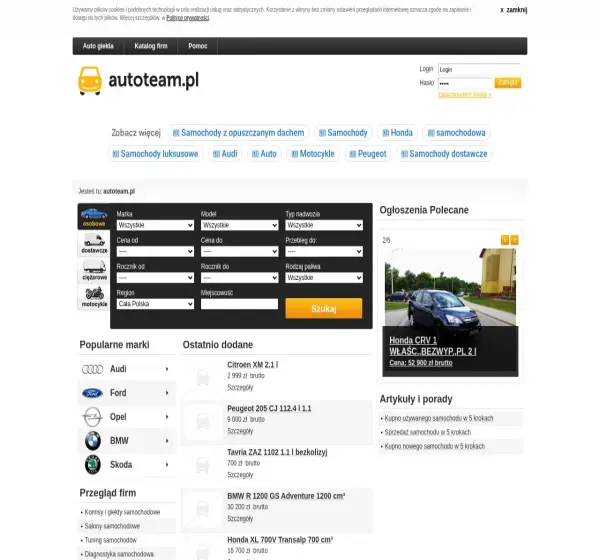Open the Przebieg do dropdown

click(x=324, y=251)
